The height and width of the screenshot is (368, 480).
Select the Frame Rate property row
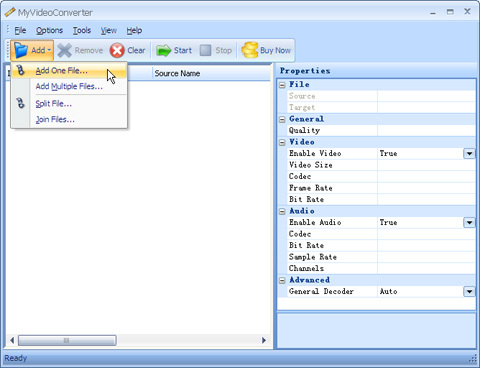(381, 188)
